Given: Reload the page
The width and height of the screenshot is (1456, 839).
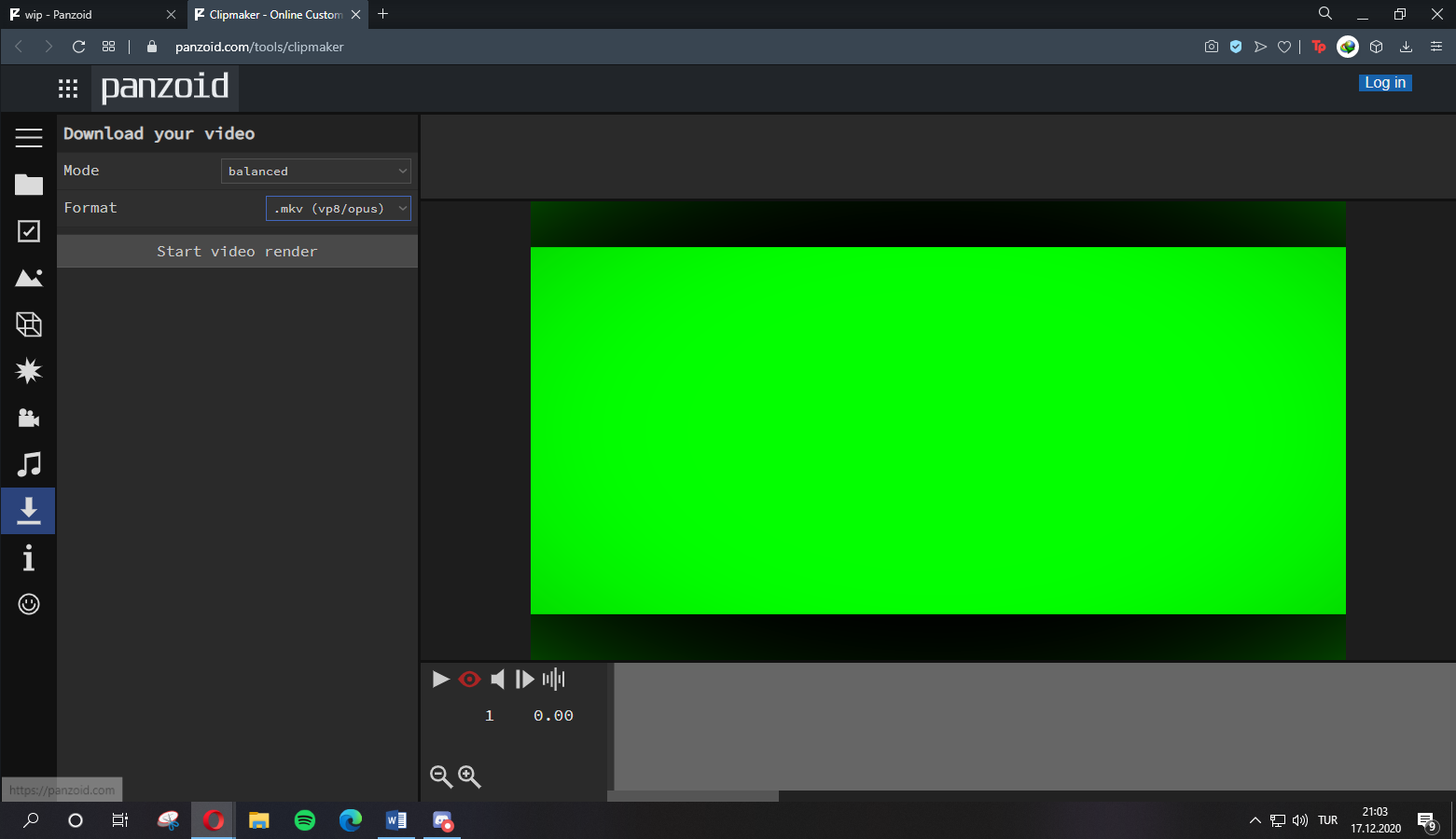Looking at the screenshot, I should (x=79, y=47).
